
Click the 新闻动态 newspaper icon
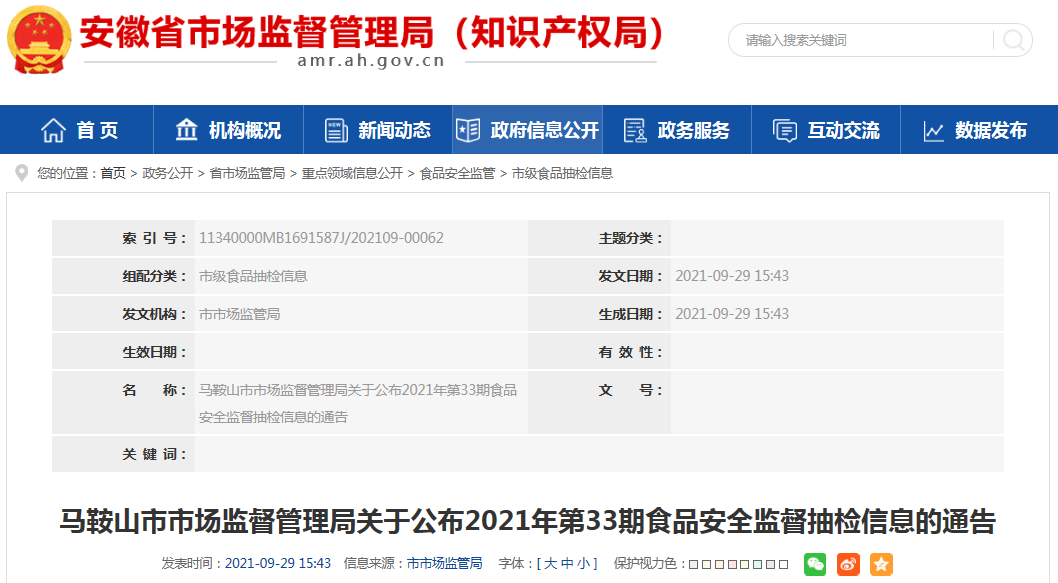pyautogui.click(x=336, y=130)
